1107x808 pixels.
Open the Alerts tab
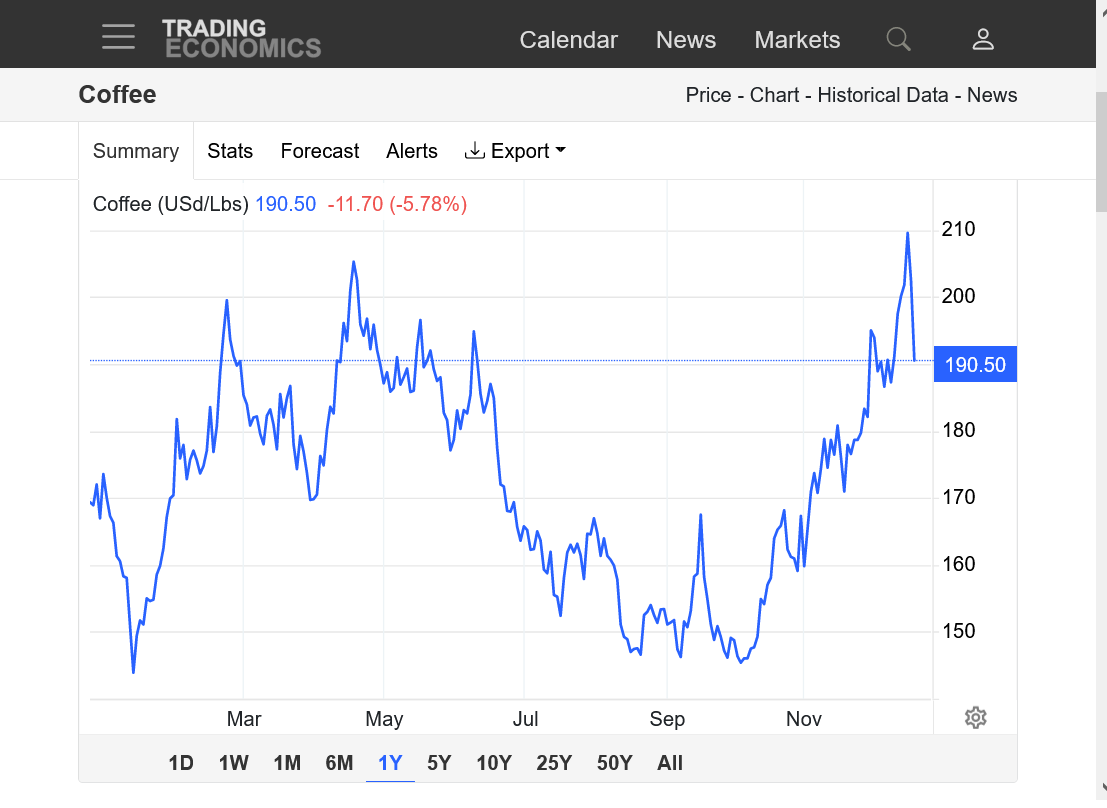point(412,151)
